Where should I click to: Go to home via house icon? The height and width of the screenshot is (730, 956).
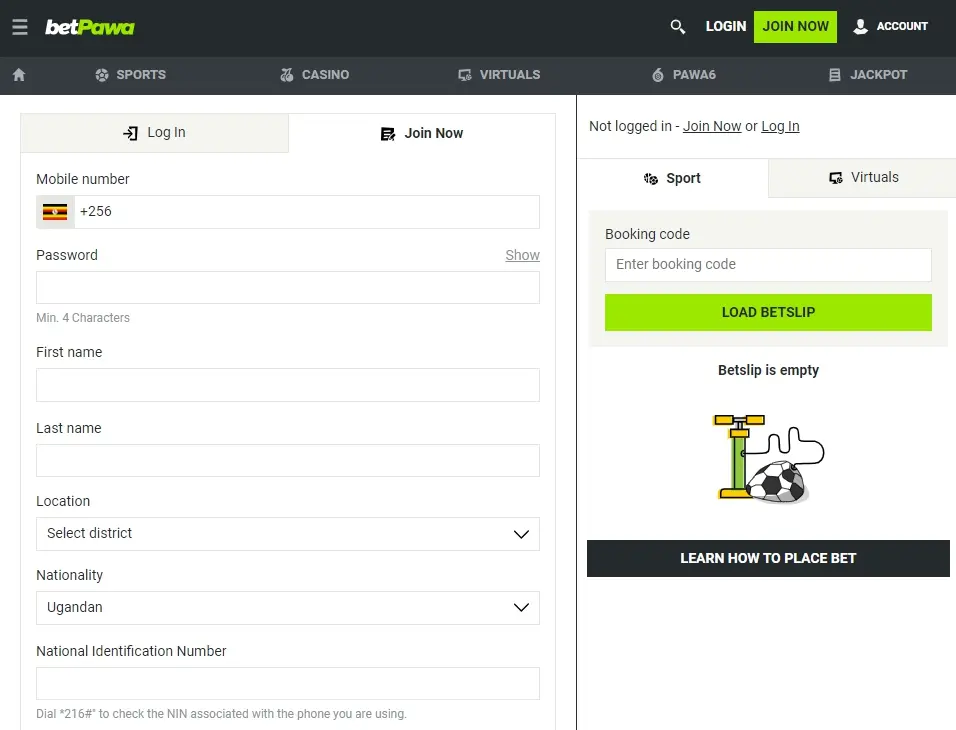coord(19,74)
